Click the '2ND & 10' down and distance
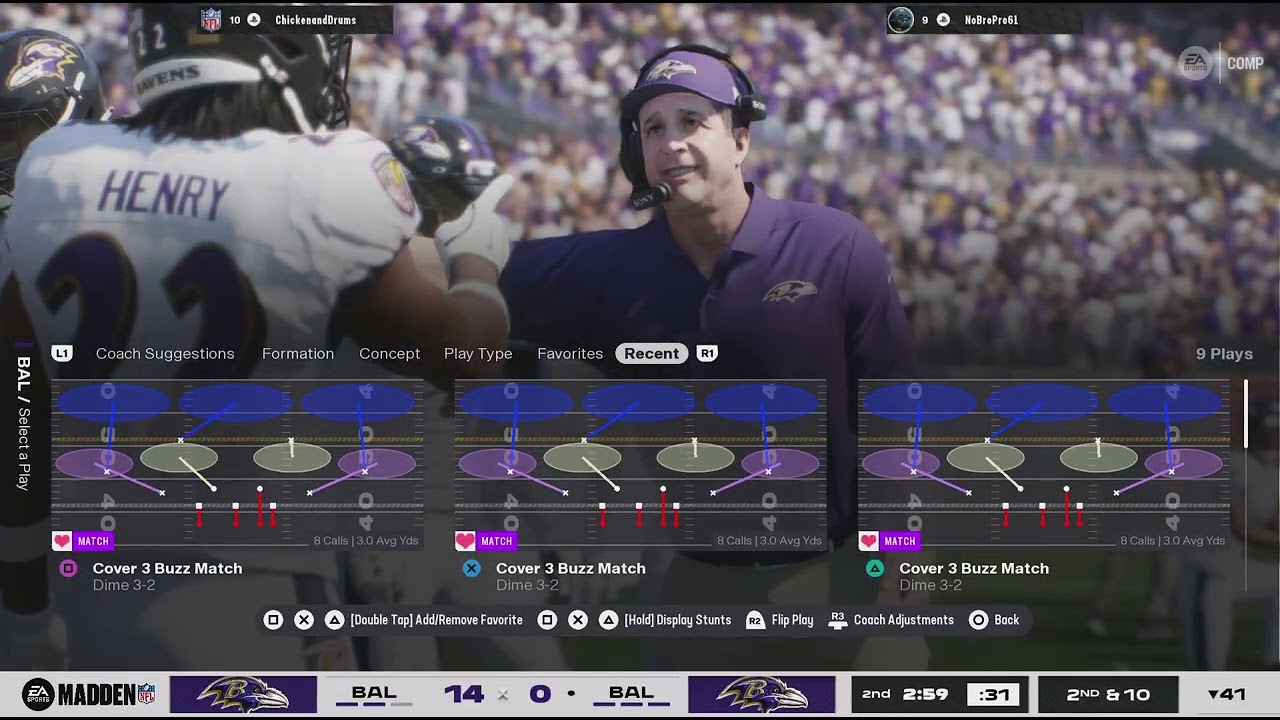The width and height of the screenshot is (1280, 720). point(1108,694)
